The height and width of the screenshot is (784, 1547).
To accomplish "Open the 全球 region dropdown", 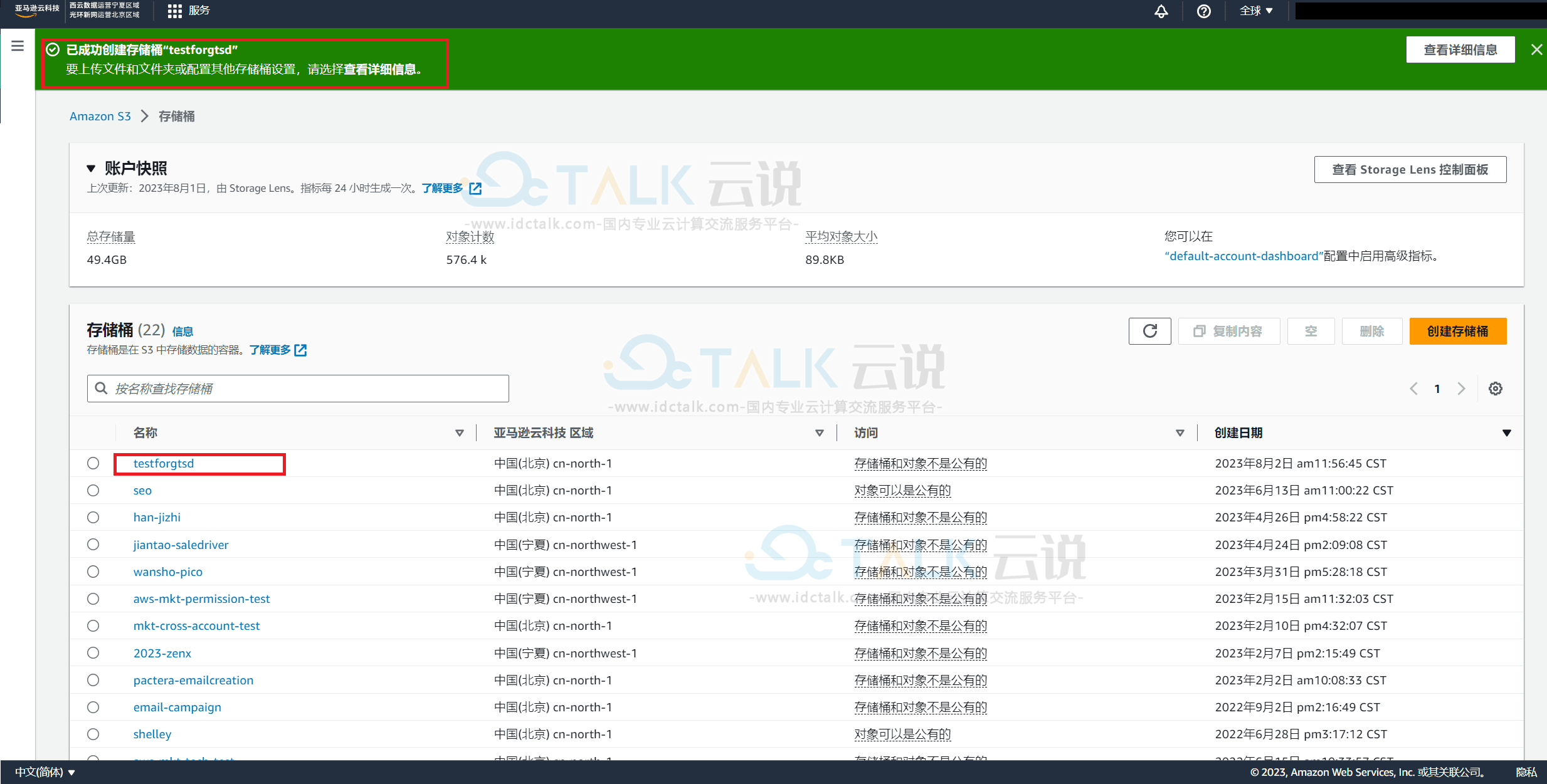I will click(1256, 11).
